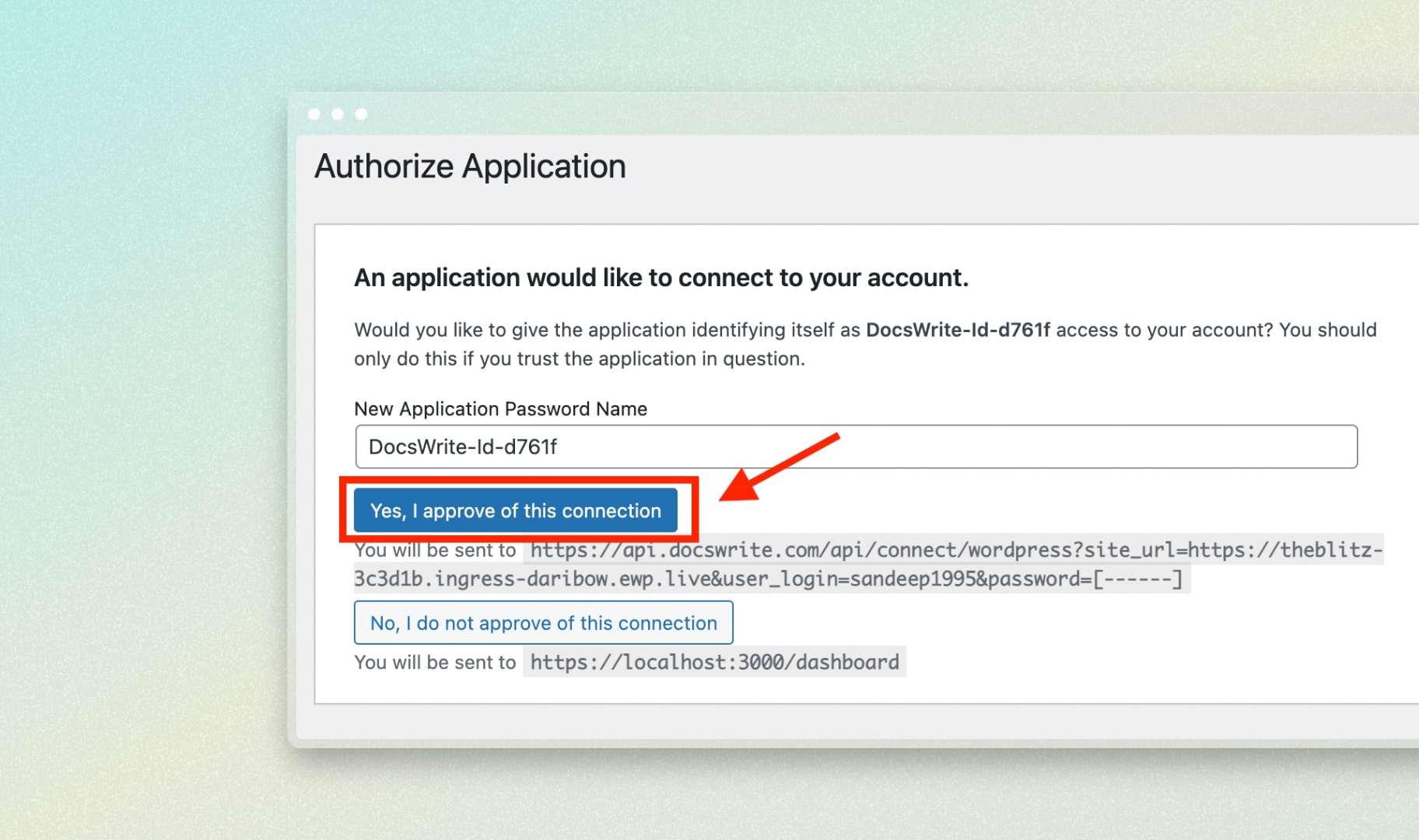Viewport: 1419px width, 840px height.
Task: Approve the connection with the blue button
Action: point(516,511)
